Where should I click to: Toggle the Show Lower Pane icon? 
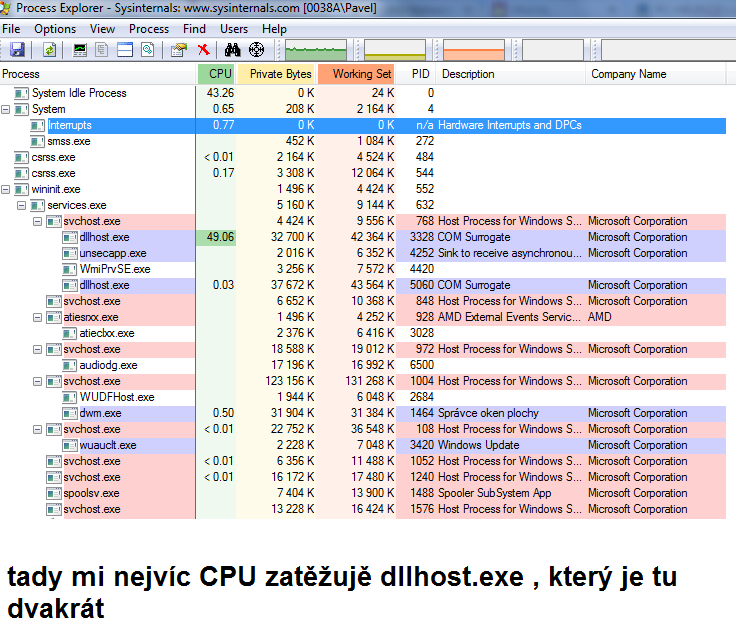(125, 49)
